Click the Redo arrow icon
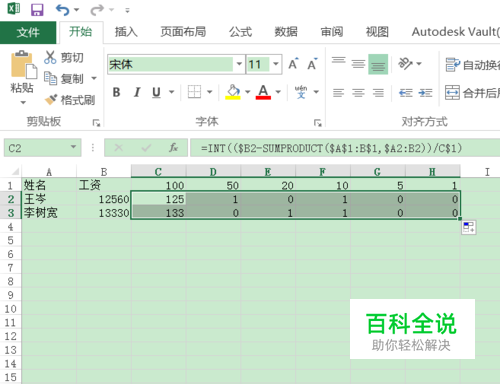Viewport: 500px width, 384px height. 97,10
